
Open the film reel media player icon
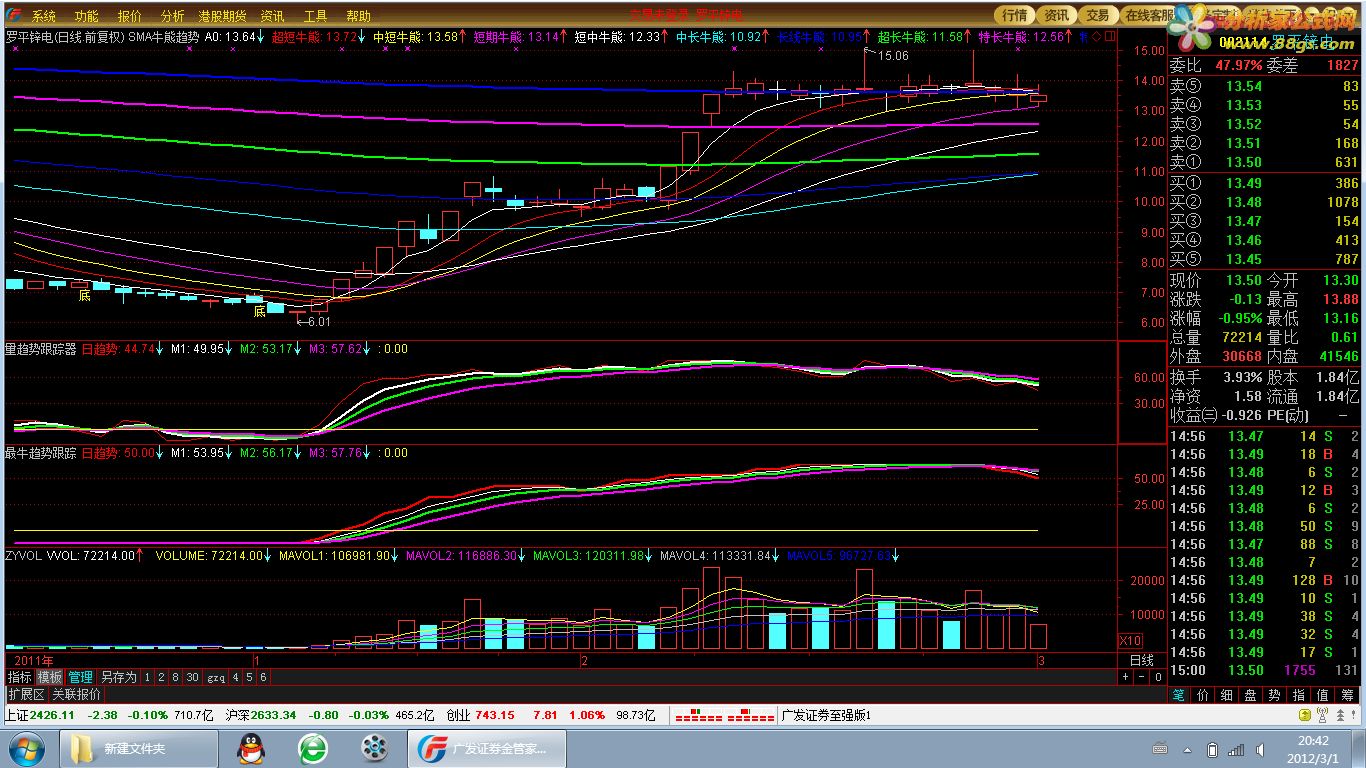pyautogui.click(x=375, y=748)
